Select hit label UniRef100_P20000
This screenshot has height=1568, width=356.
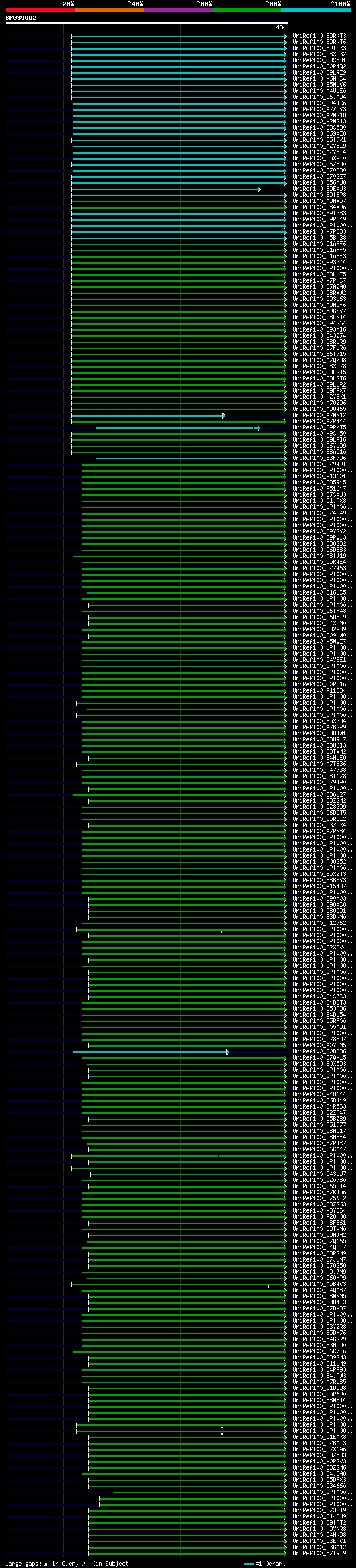tap(319, 1216)
